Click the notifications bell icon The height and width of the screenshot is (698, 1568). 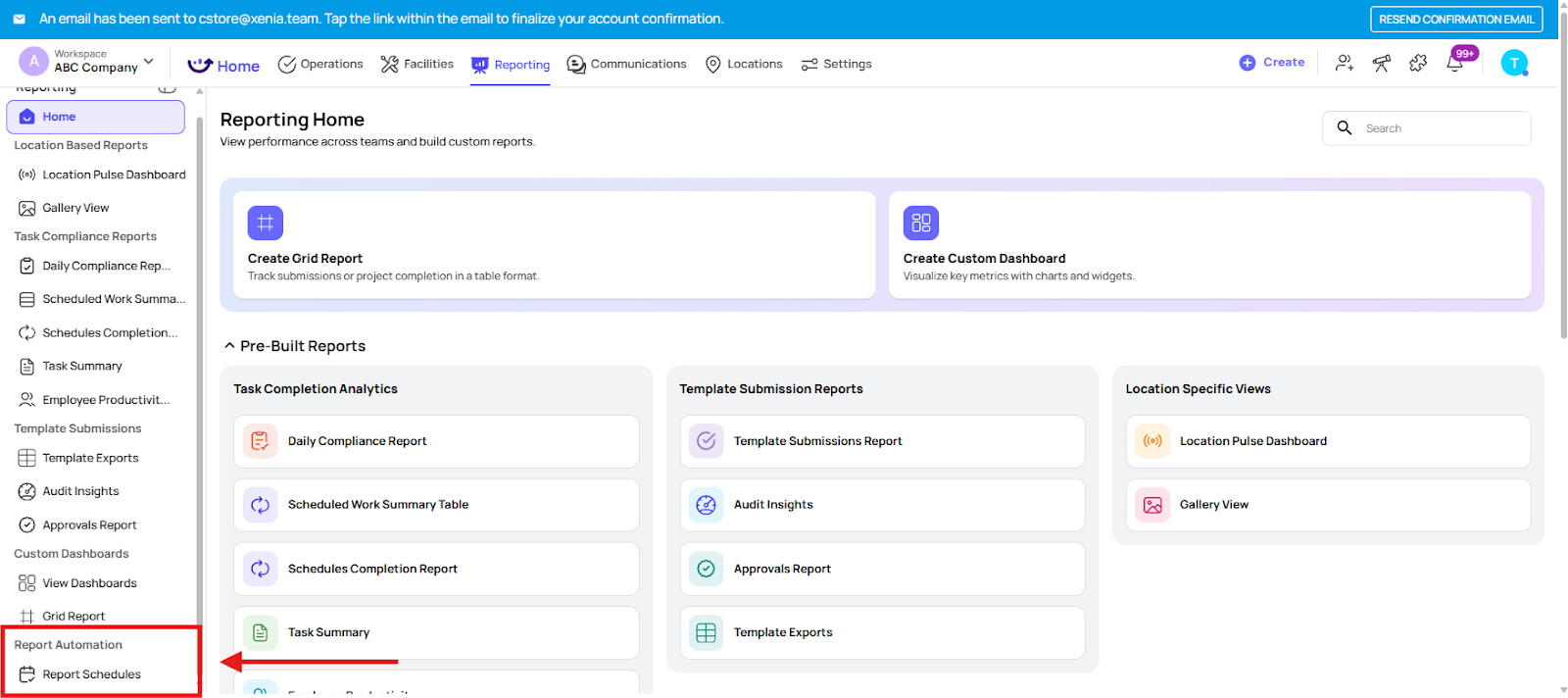[x=1454, y=64]
